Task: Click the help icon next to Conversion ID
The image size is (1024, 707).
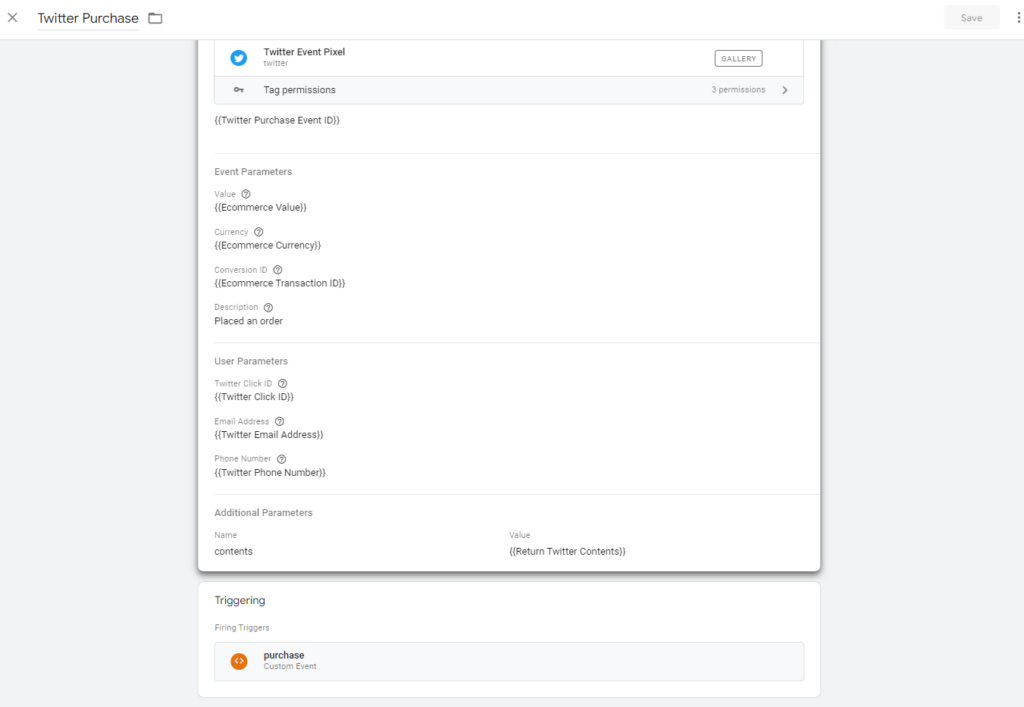Action: [278, 270]
